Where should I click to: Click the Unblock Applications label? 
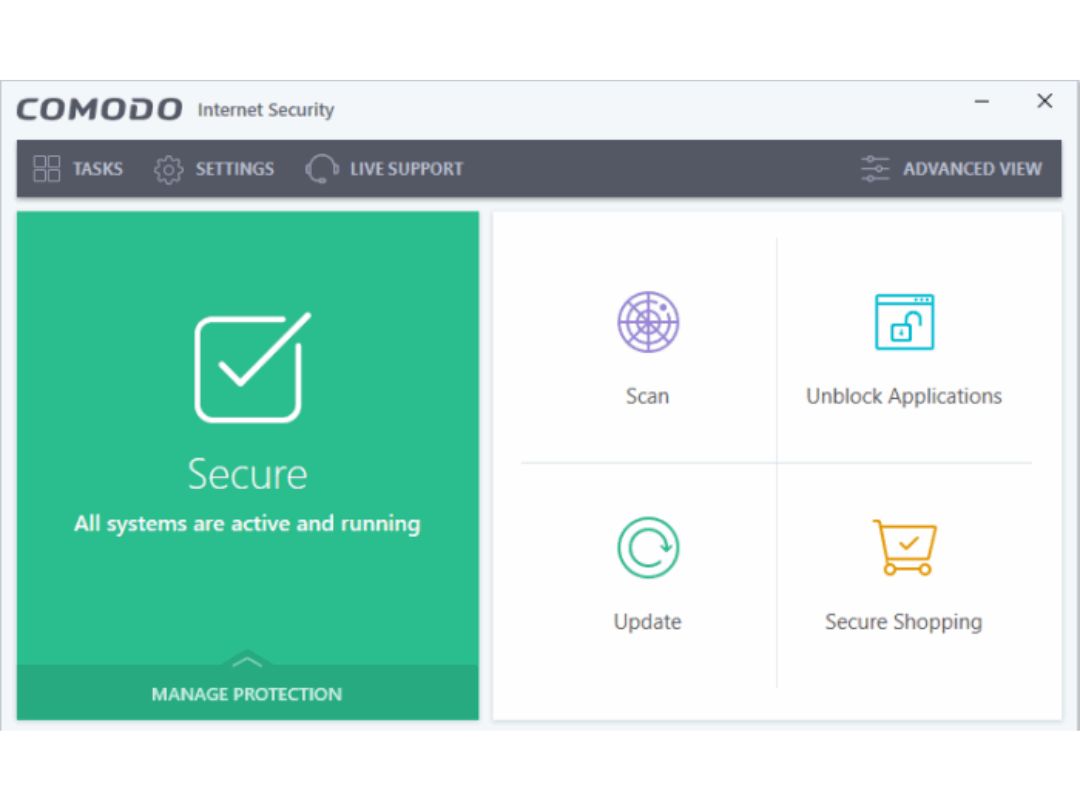point(904,397)
